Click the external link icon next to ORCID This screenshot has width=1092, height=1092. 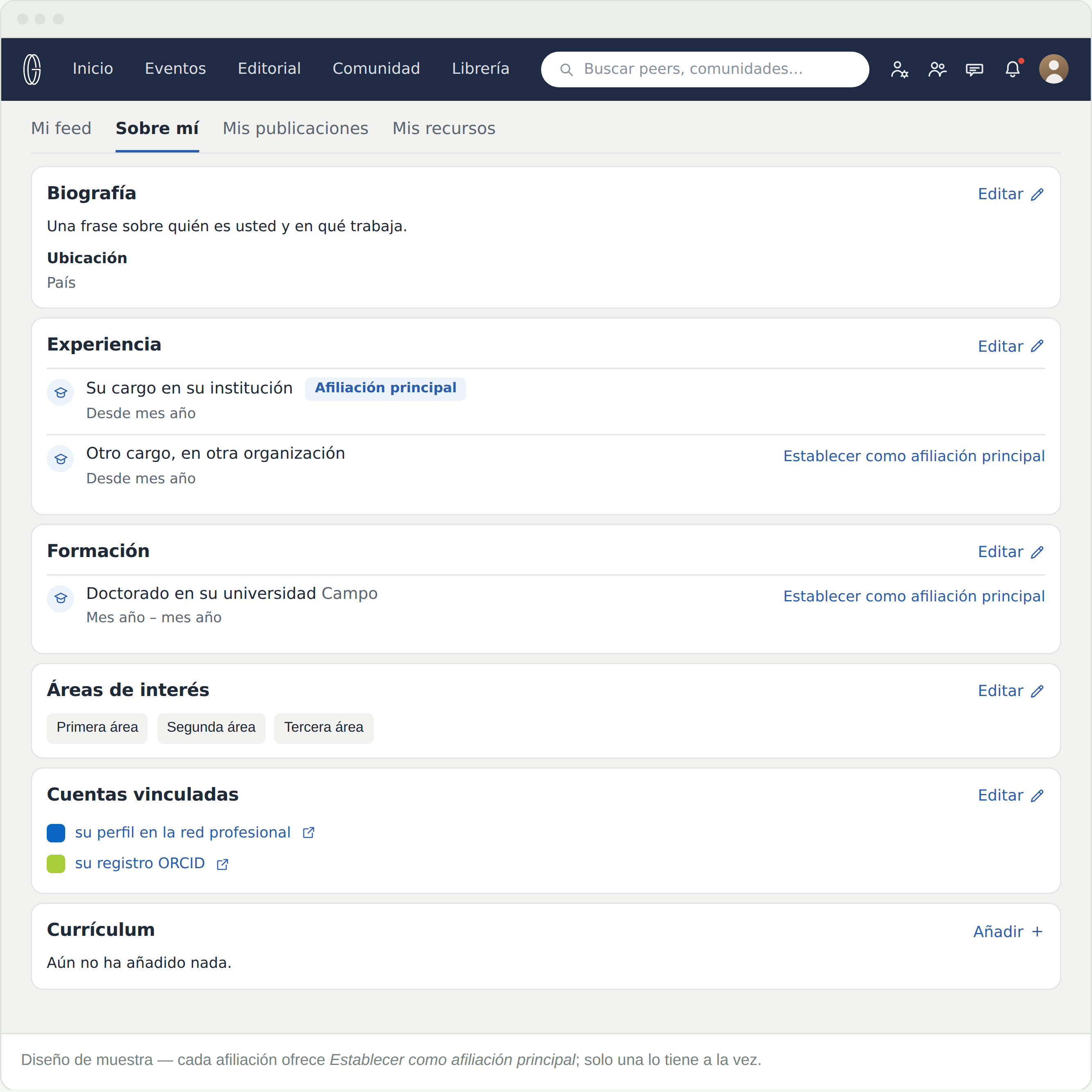(x=223, y=864)
